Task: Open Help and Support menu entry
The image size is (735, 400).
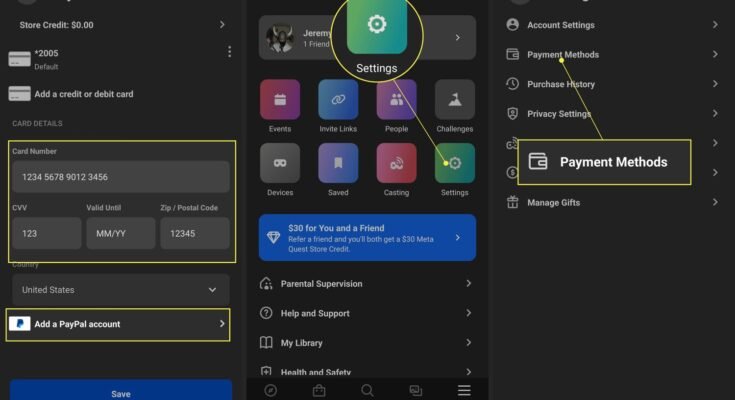Action: click(367, 313)
